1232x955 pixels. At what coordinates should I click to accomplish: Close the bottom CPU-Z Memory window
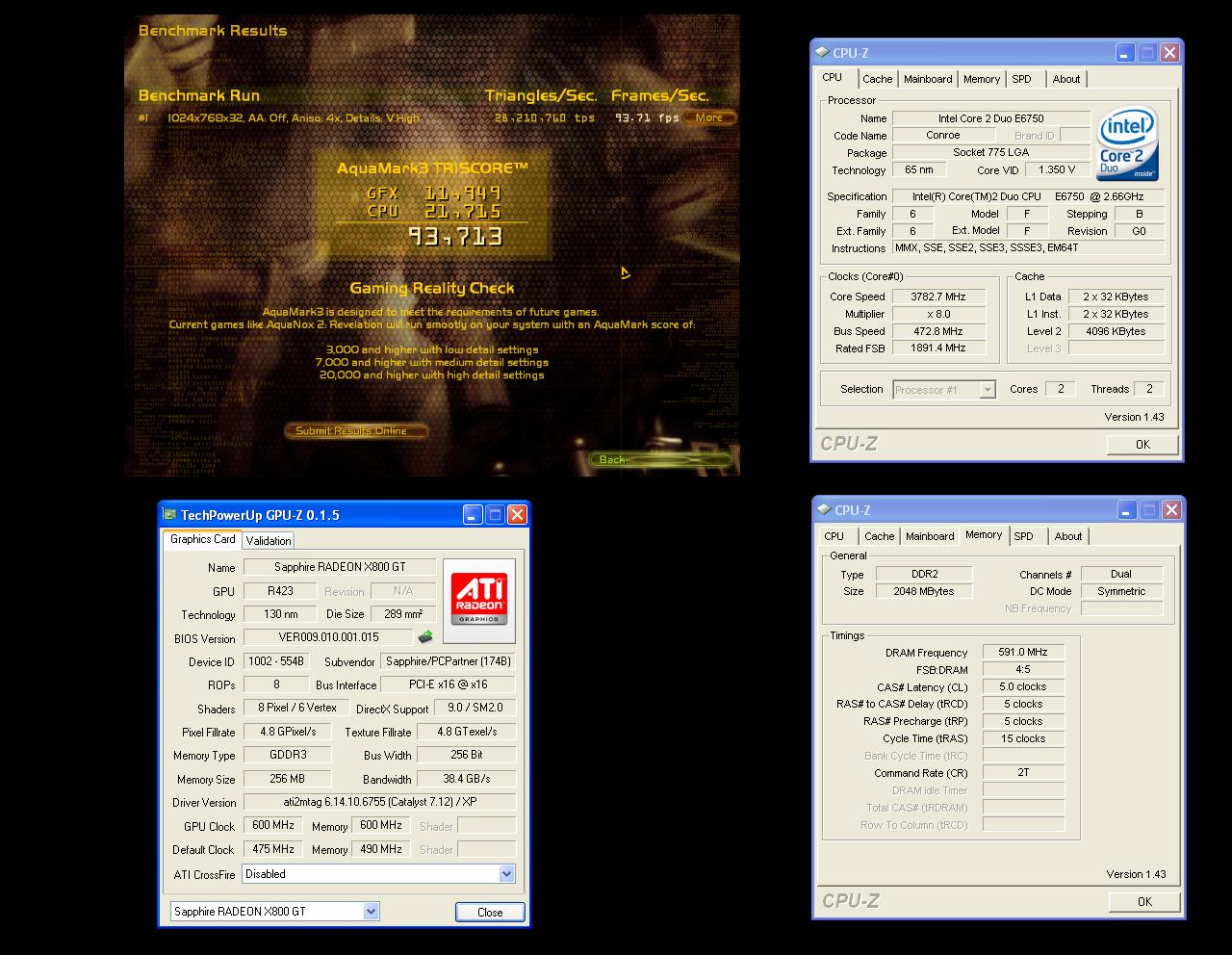(x=1171, y=510)
